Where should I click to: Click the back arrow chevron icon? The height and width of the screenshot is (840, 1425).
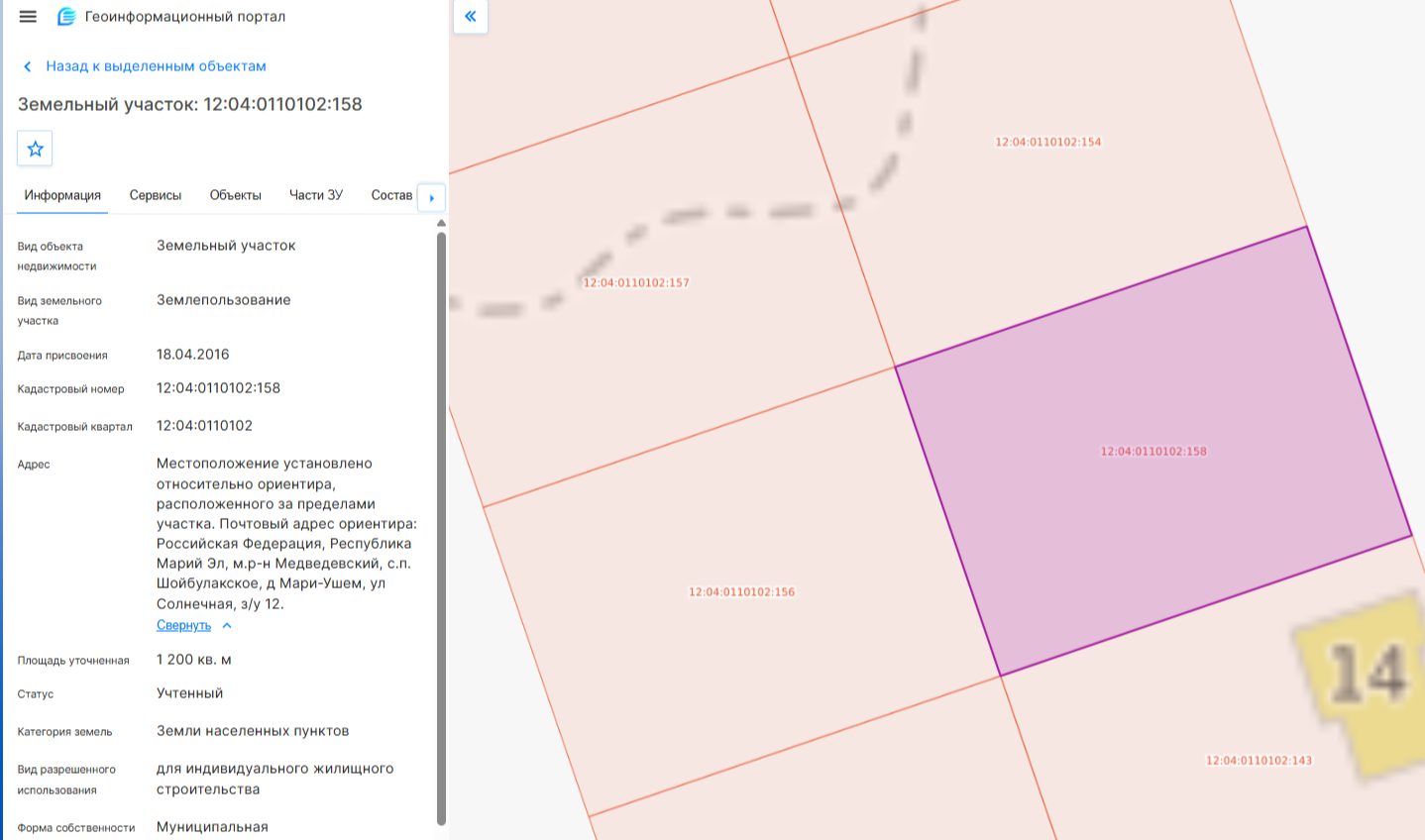click(x=28, y=66)
